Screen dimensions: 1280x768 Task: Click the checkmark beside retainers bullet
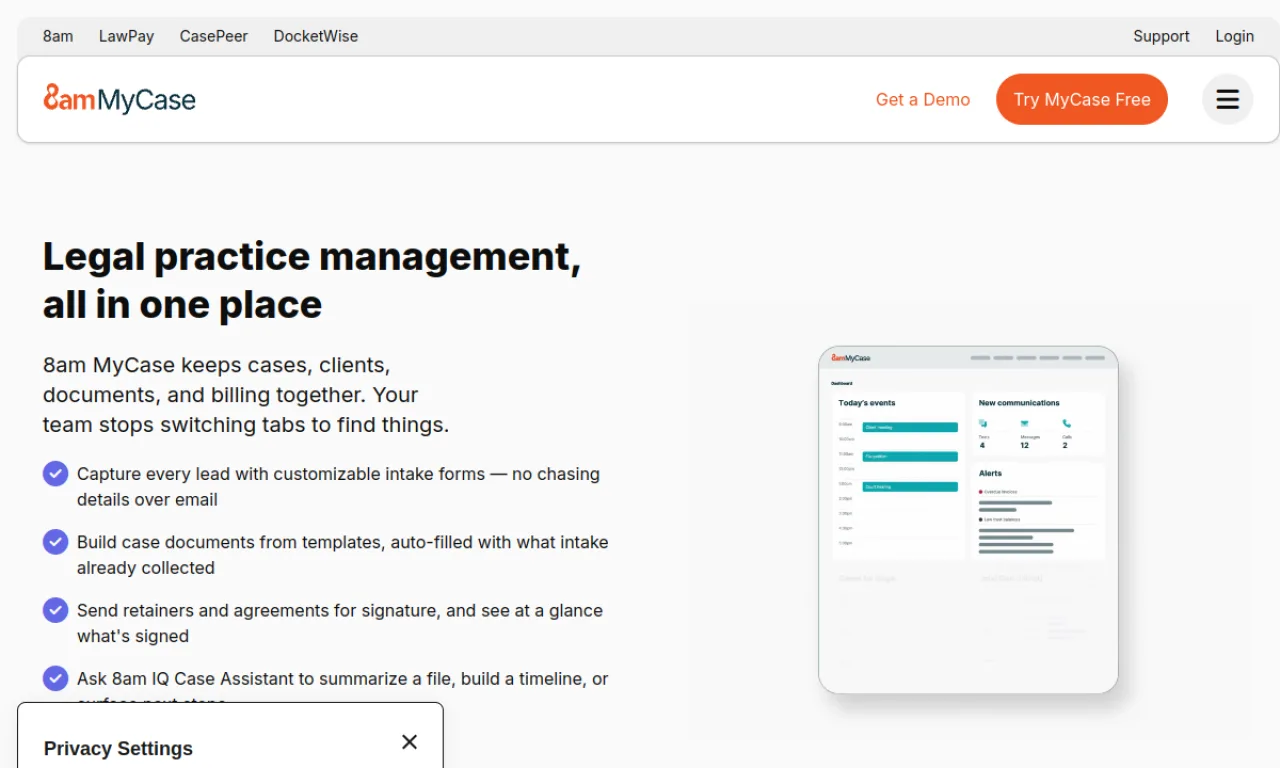tap(56, 610)
